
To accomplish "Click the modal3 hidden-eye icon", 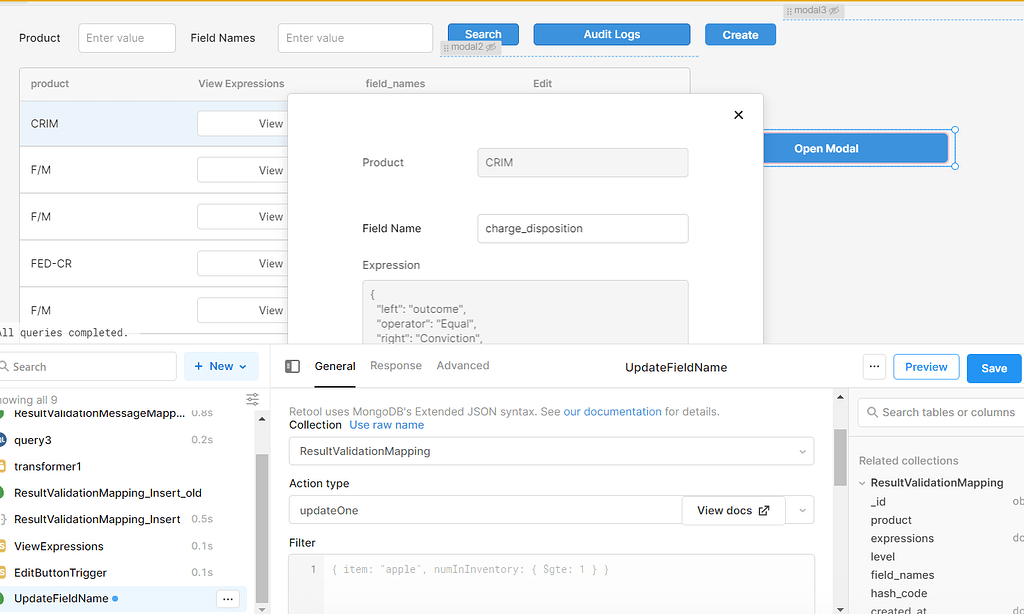I will [x=834, y=11].
